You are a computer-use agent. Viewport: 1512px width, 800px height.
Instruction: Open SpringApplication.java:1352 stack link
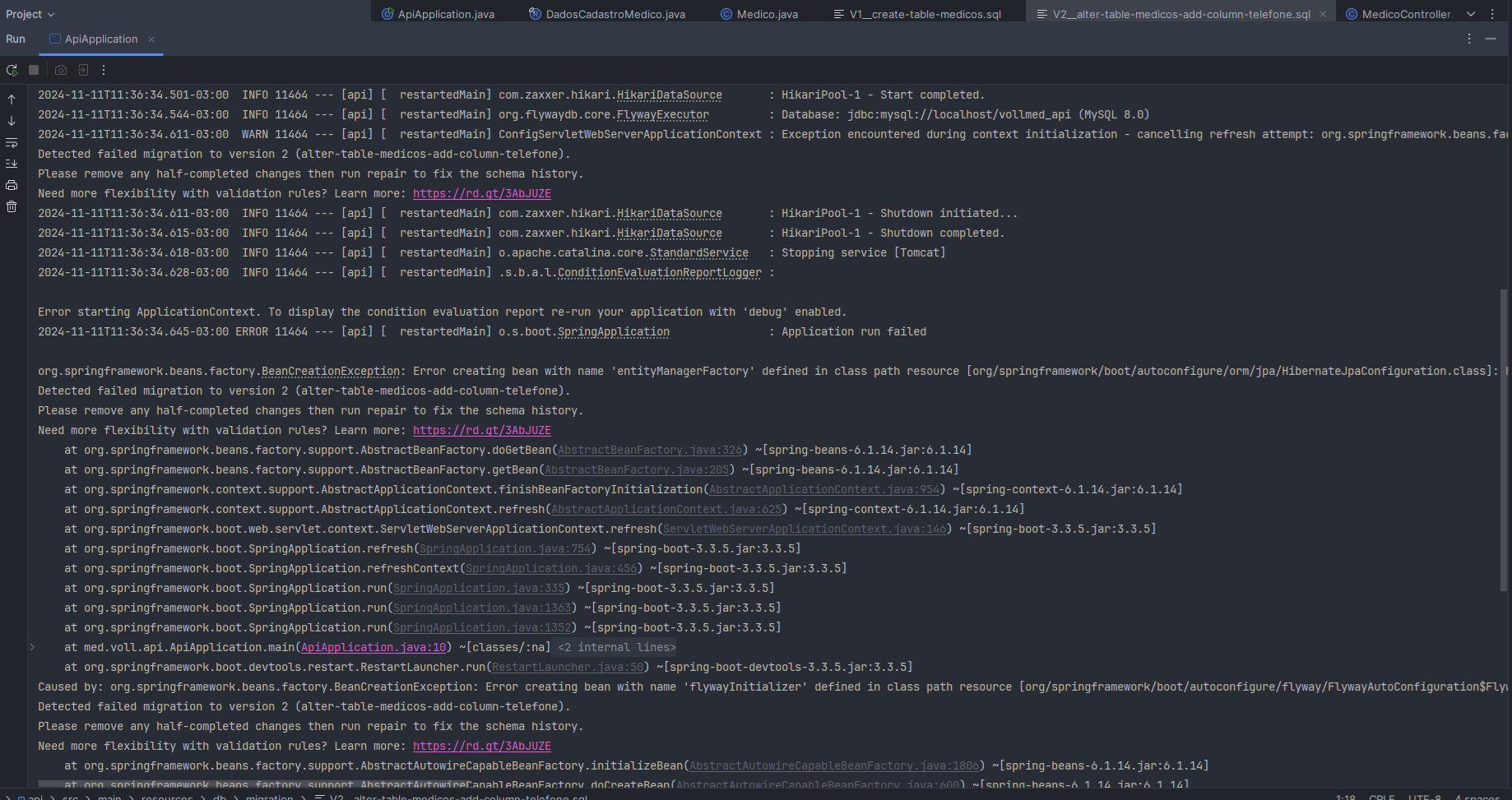click(482, 627)
